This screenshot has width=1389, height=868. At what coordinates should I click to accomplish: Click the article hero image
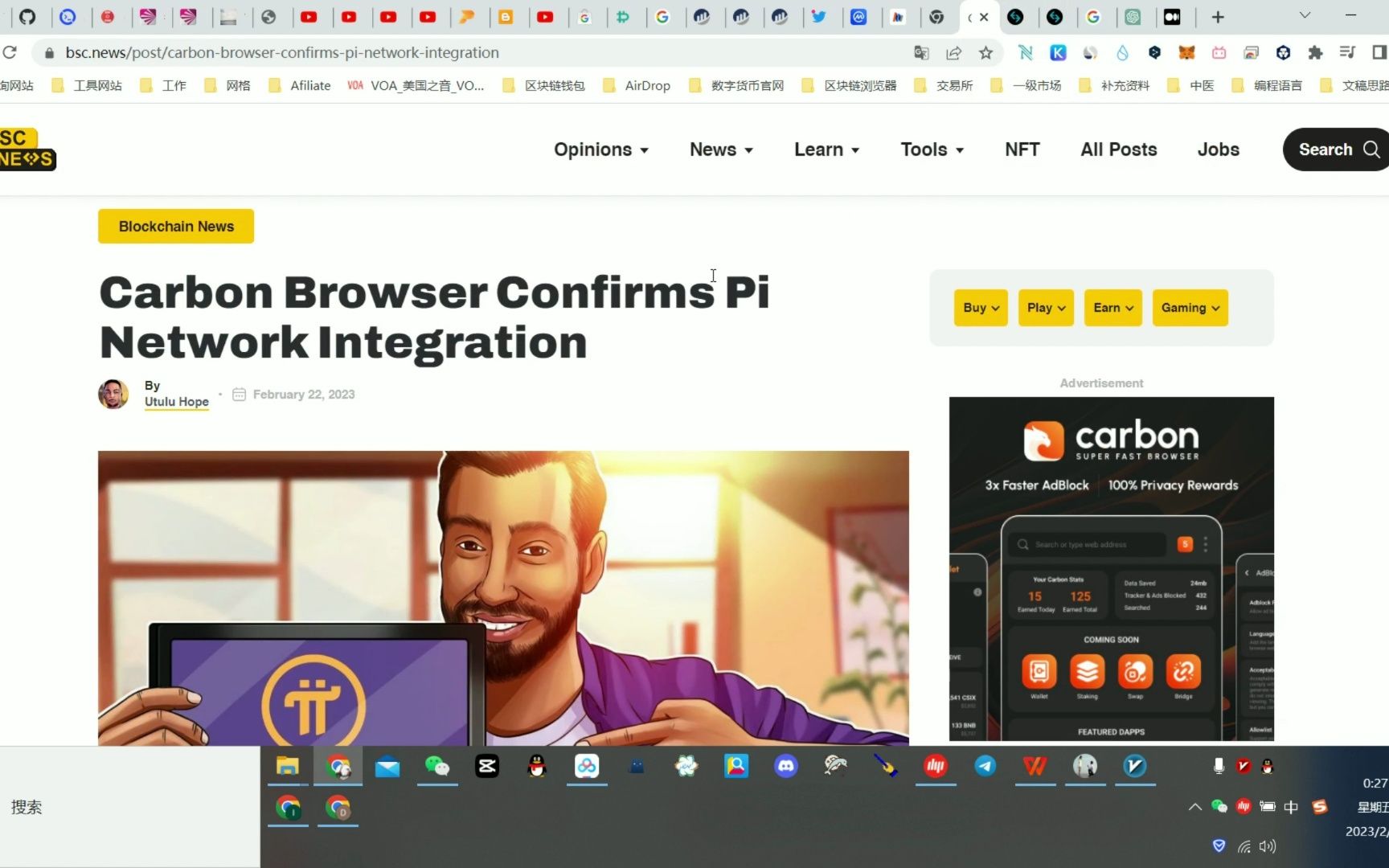tap(503, 598)
